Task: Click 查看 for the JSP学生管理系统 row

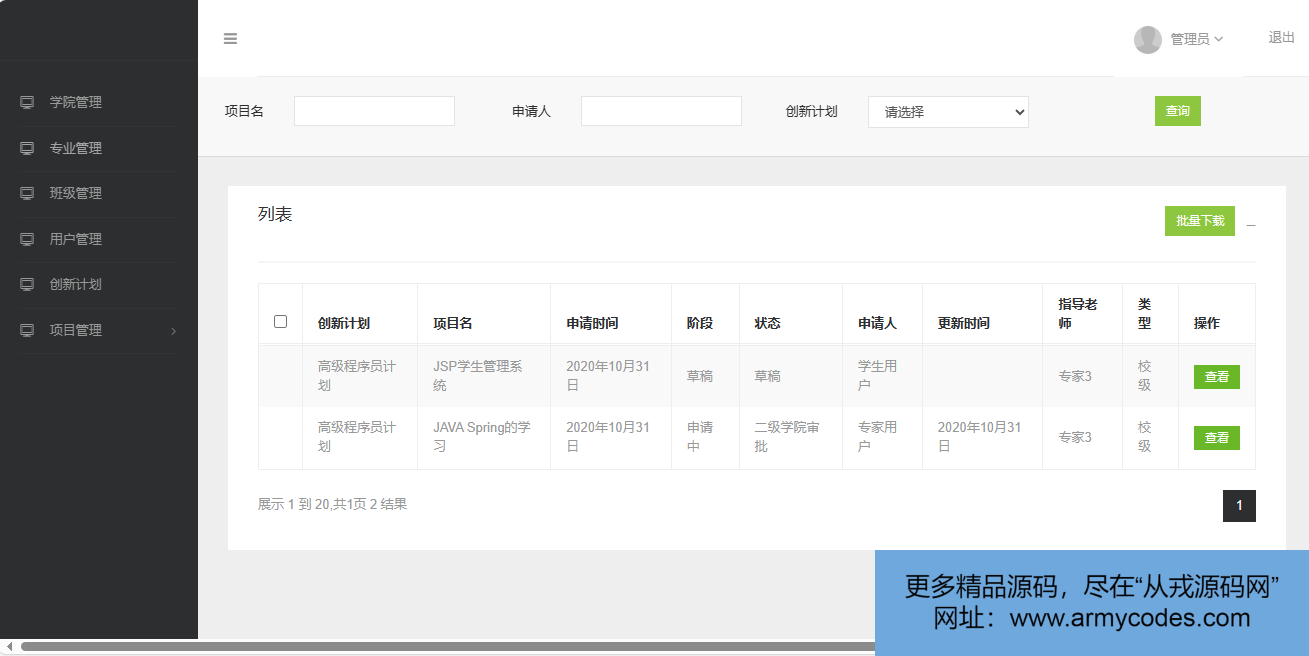Action: (1217, 377)
